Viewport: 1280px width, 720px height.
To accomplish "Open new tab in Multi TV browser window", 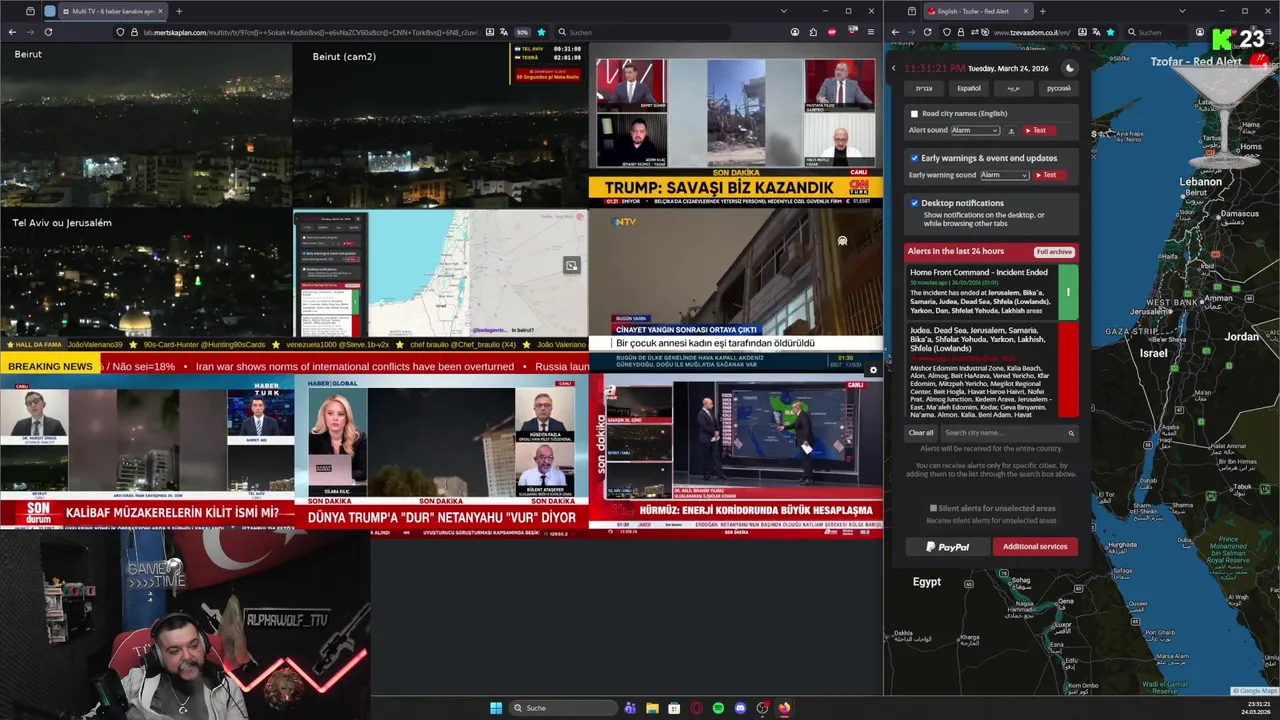I will pos(179,11).
